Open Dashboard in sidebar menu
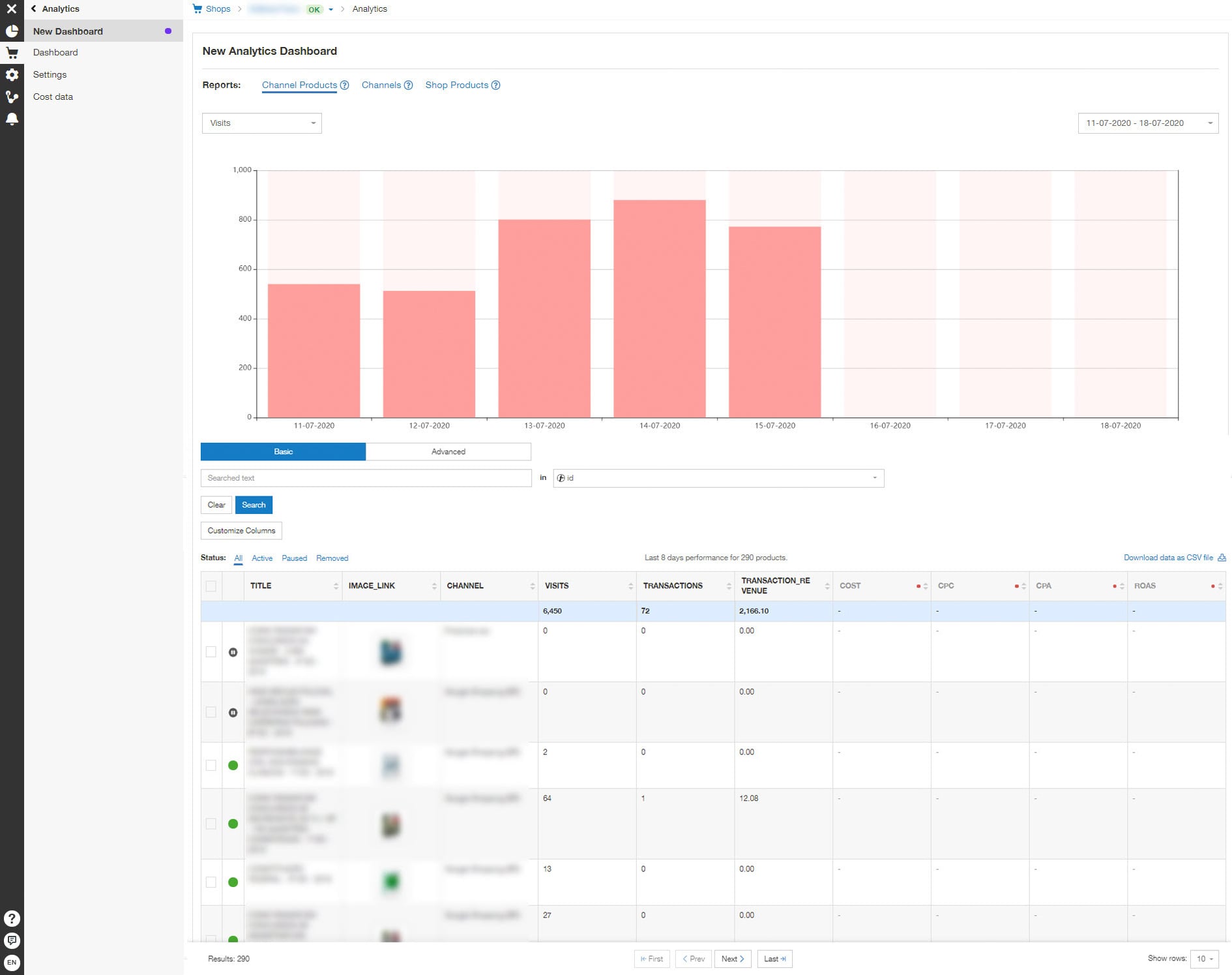The width and height of the screenshot is (1232, 975). coord(55,53)
